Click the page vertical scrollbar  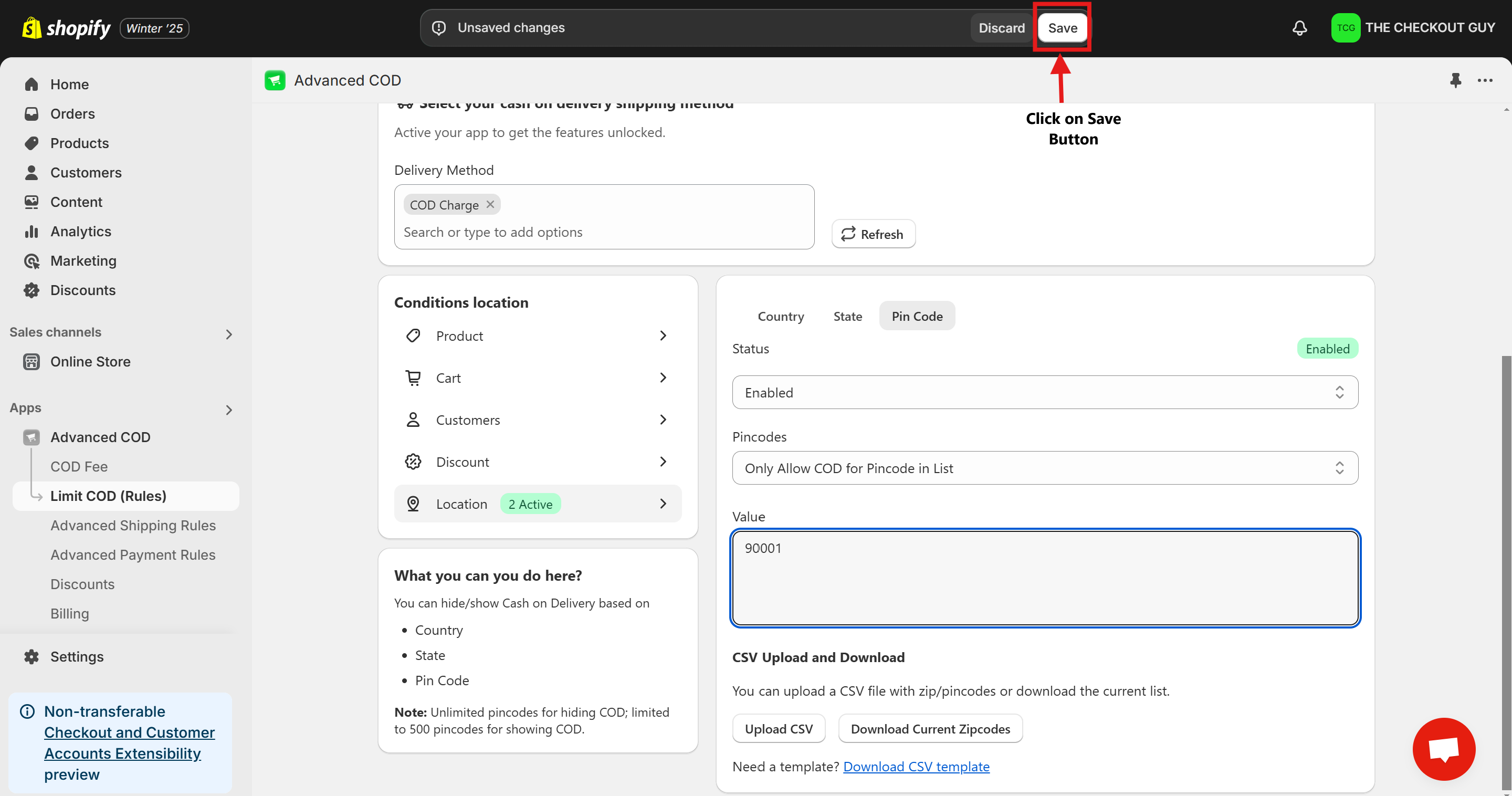click(x=1506, y=572)
